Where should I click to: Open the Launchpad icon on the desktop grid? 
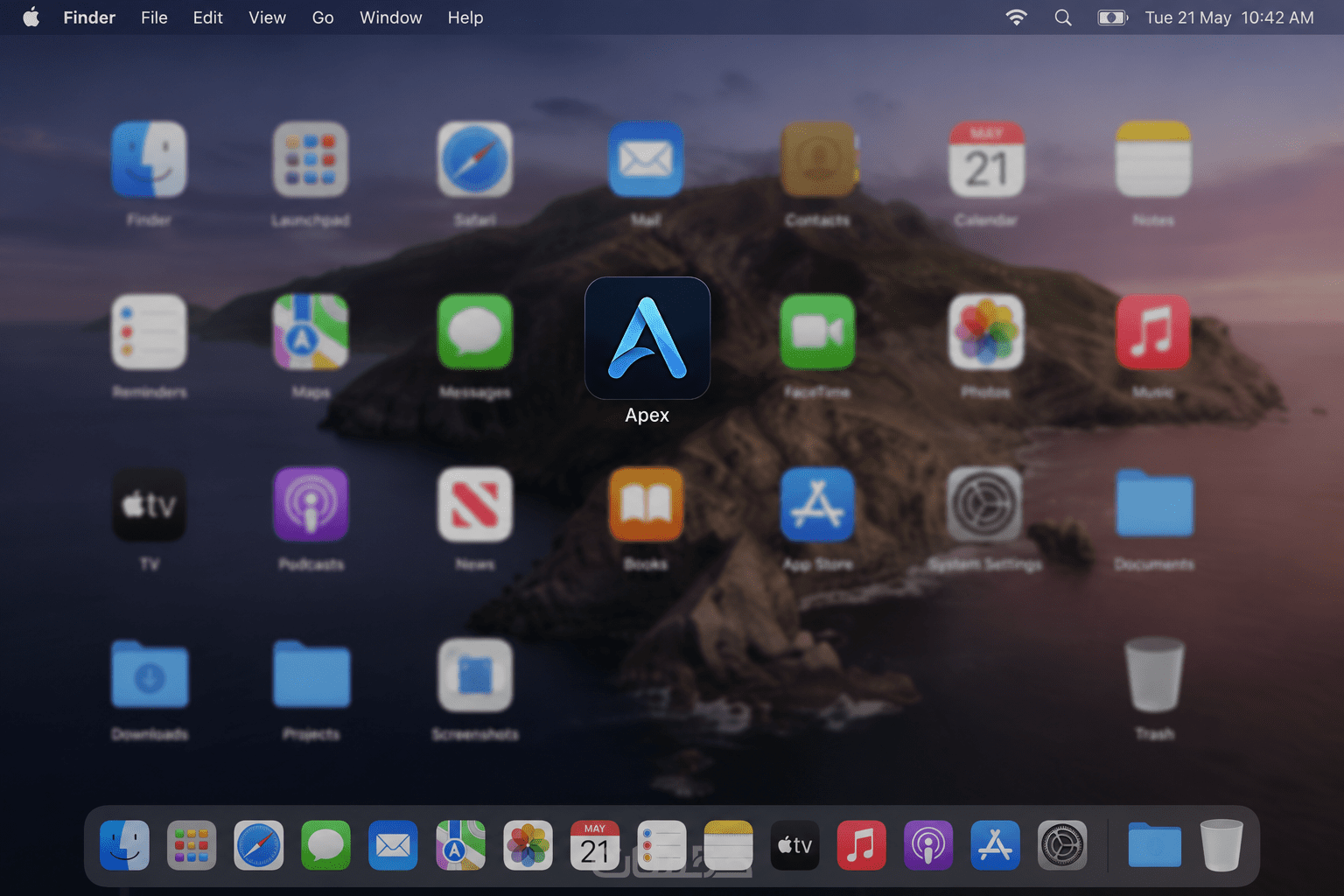click(311, 159)
